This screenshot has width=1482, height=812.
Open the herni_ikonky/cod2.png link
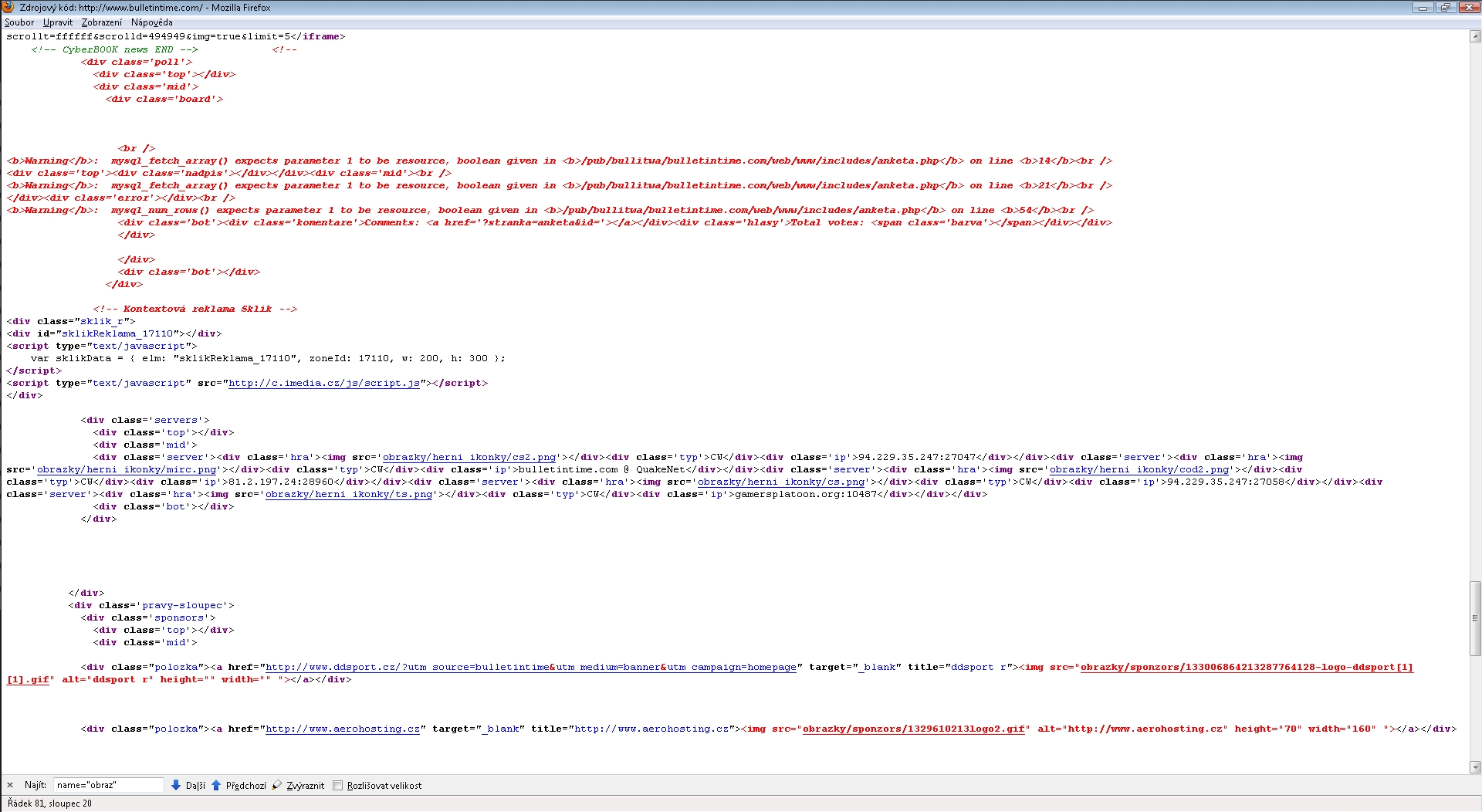pos(1139,469)
